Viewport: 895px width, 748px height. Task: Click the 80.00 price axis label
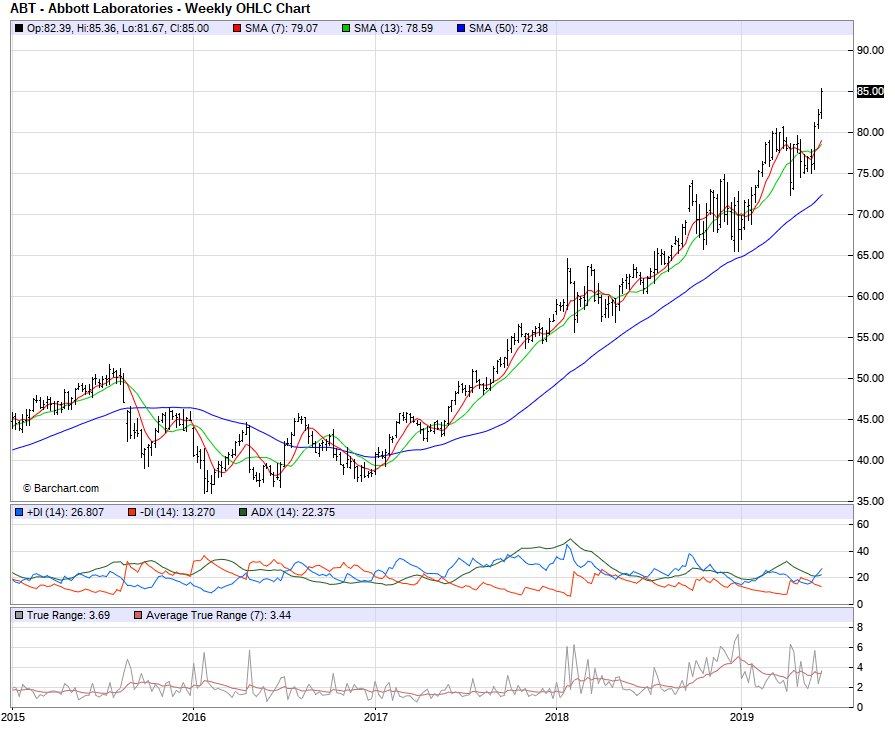tap(870, 132)
